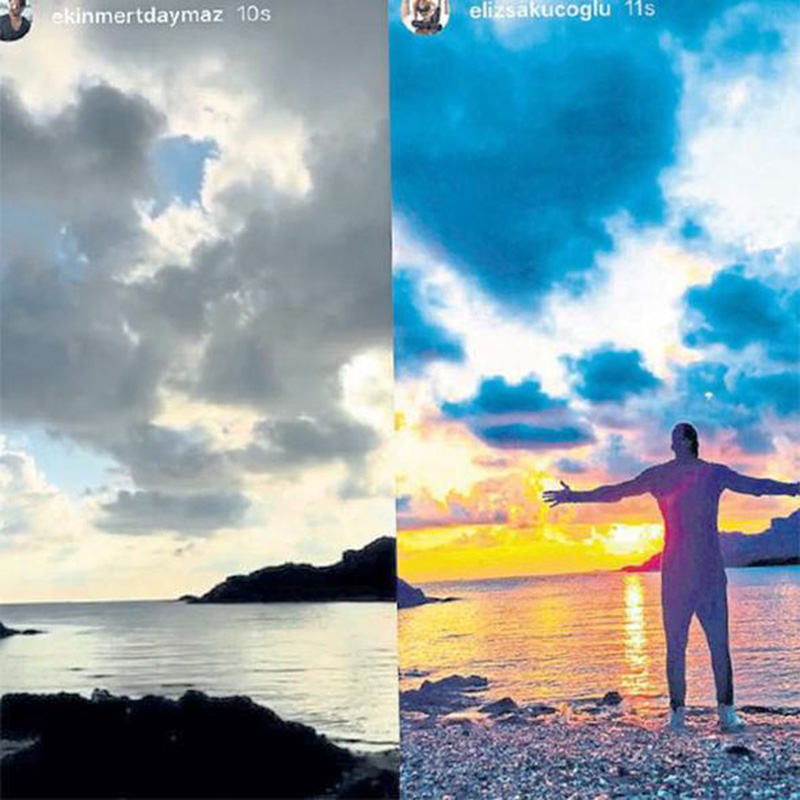
Task: Click the 11s story timestamp
Action: (x=640, y=9)
